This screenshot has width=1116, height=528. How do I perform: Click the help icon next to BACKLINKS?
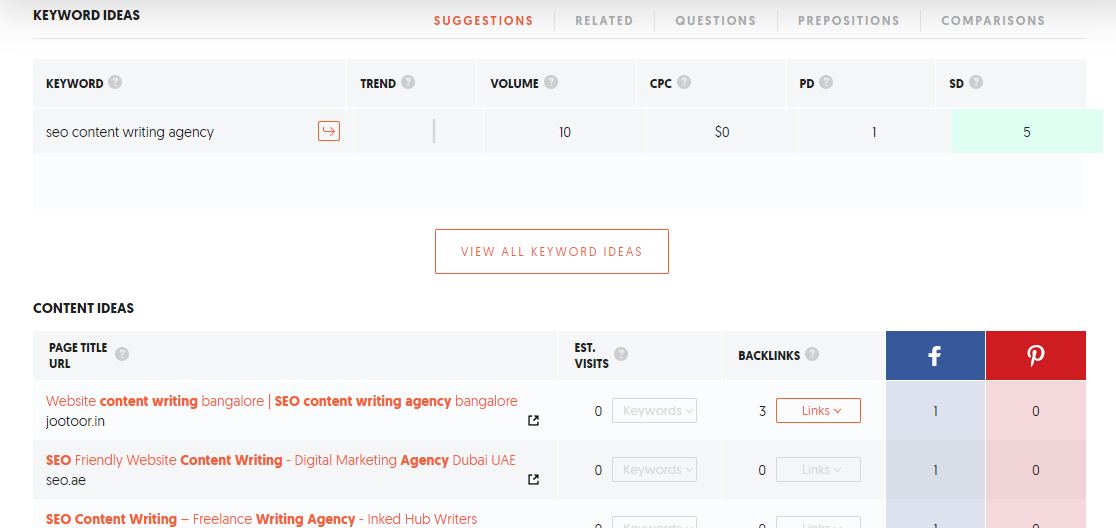pos(812,354)
